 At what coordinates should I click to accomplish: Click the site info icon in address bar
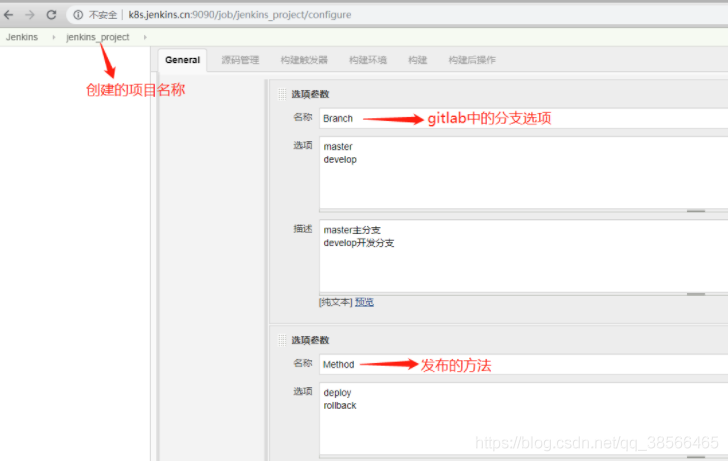pyautogui.click(x=78, y=15)
